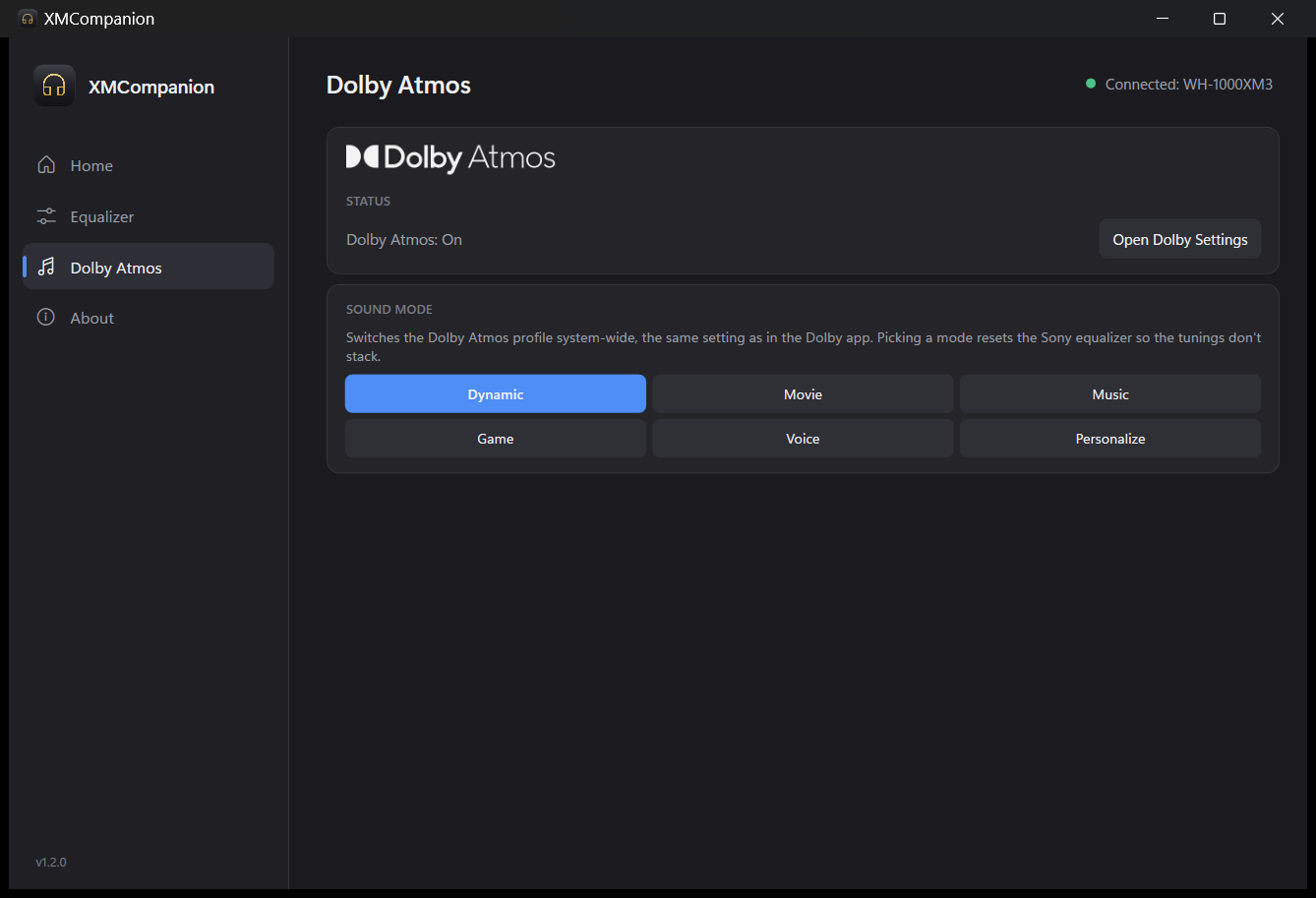Click the XMCompanion name in sidebar header
Image resolution: width=1316 pixels, height=898 pixels.
[151, 87]
